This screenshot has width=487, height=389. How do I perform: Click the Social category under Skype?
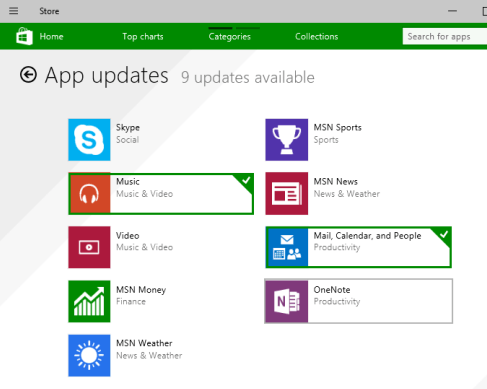click(127, 140)
